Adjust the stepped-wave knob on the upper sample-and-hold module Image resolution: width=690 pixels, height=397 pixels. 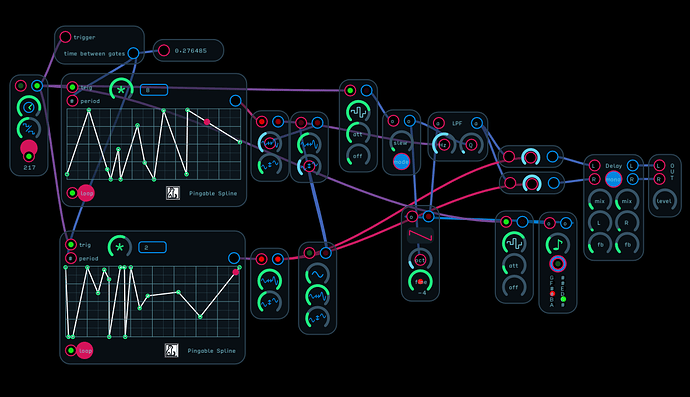[x=358, y=112]
